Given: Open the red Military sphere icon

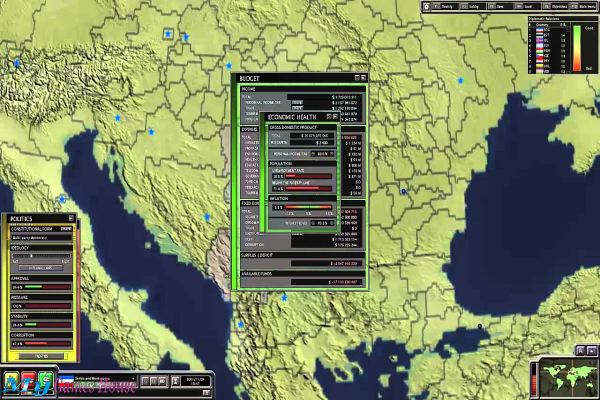Looking at the screenshot, I should pos(29,383).
